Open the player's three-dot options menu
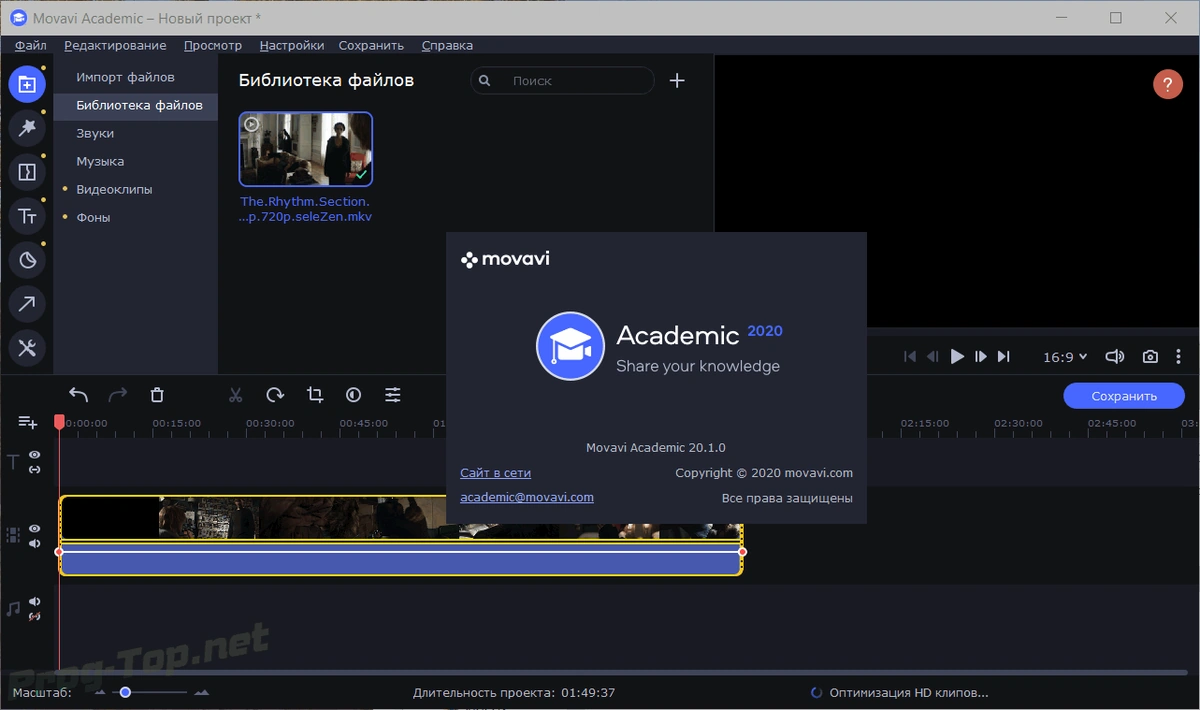The image size is (1200, 710). (x=1179, y=357)
